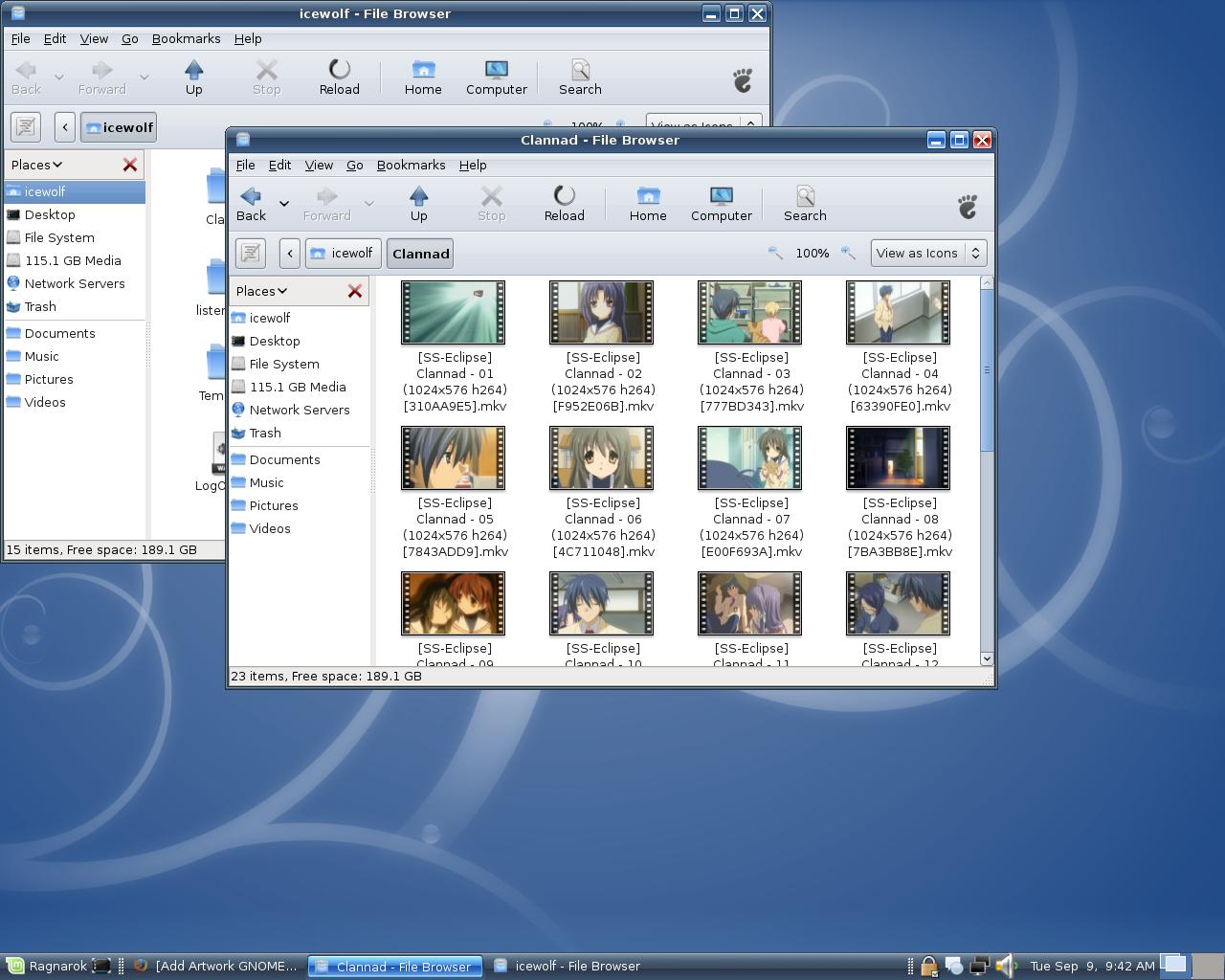This screenshot has width=1225, height=980.
Task: Open Back history dropdown in Clannad window
Action: click(x=284, y=204)
